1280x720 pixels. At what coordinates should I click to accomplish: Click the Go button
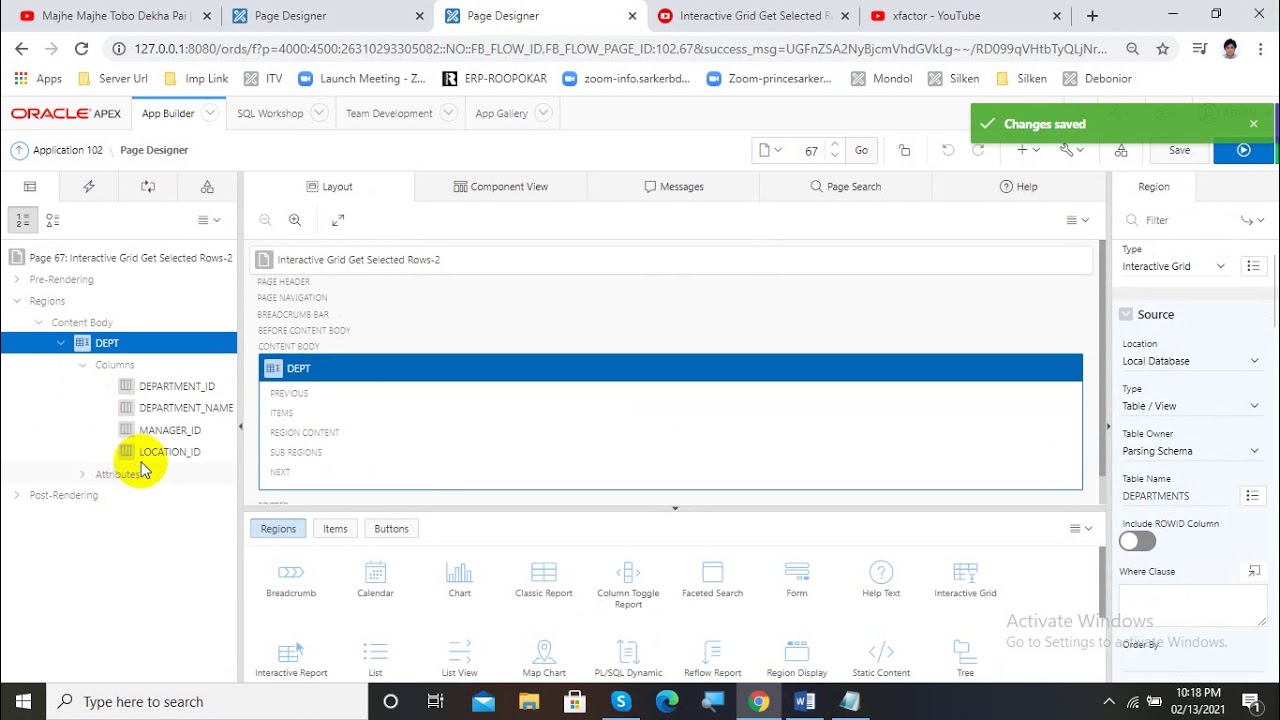(861, 150)
